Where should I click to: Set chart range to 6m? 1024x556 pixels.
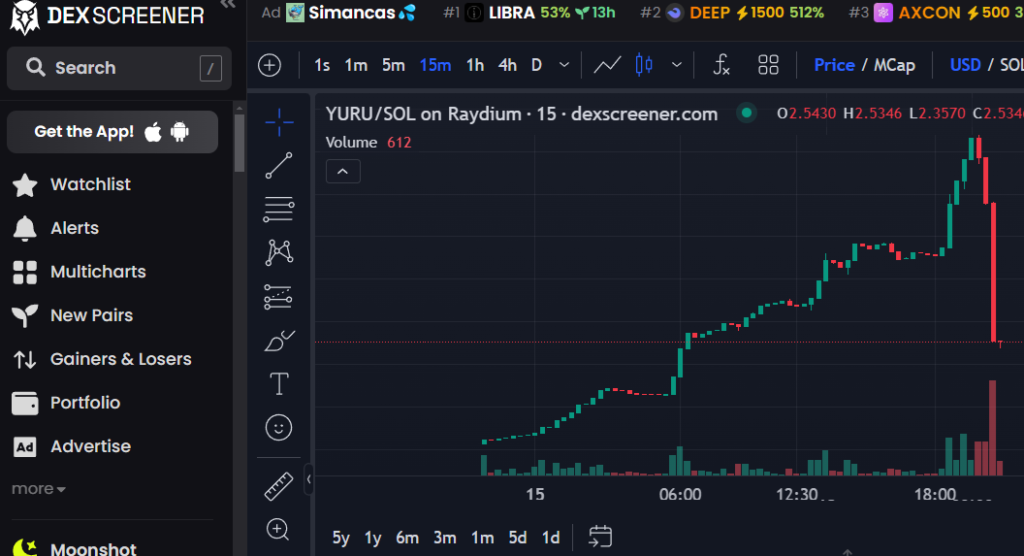pyautogui.click(x=407, y=538)
